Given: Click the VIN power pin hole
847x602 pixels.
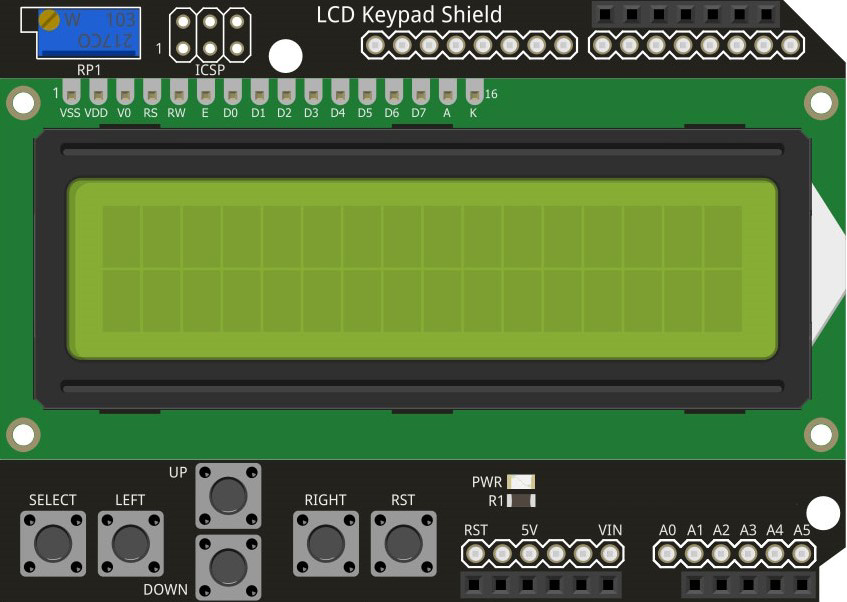Looking at the screenshot, I should pos(610,553).
